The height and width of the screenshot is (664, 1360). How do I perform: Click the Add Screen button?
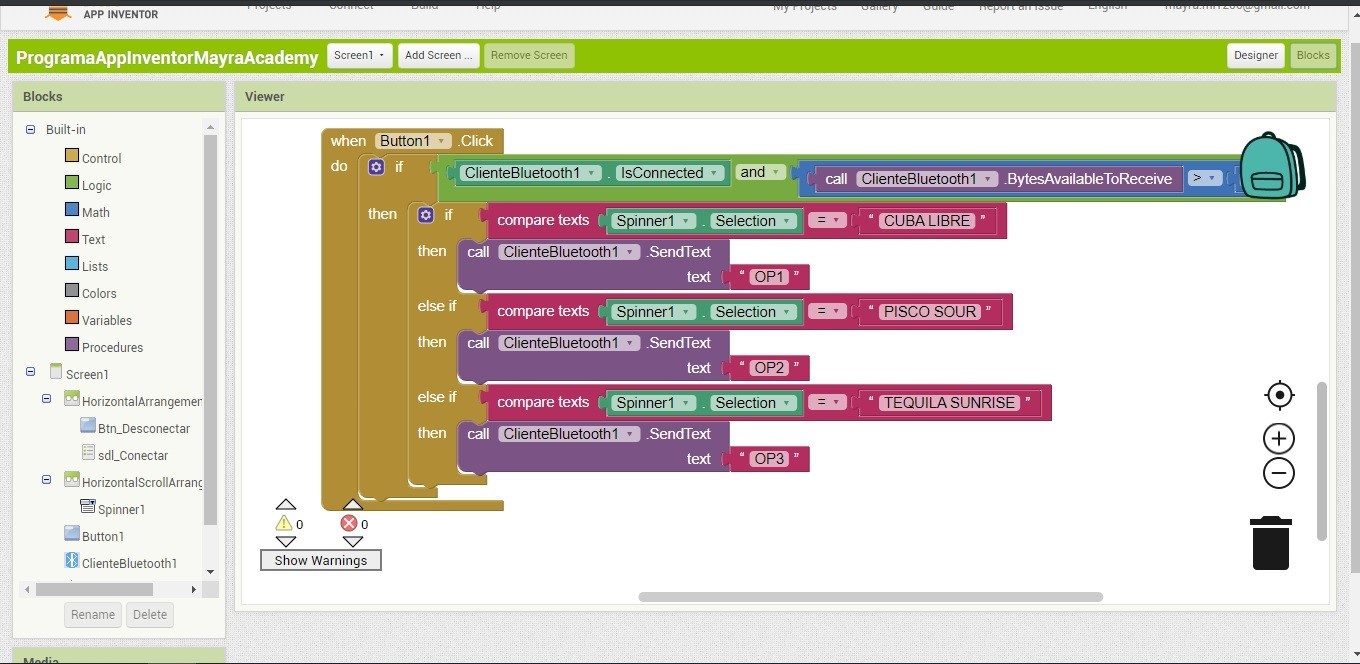[439, 56]
